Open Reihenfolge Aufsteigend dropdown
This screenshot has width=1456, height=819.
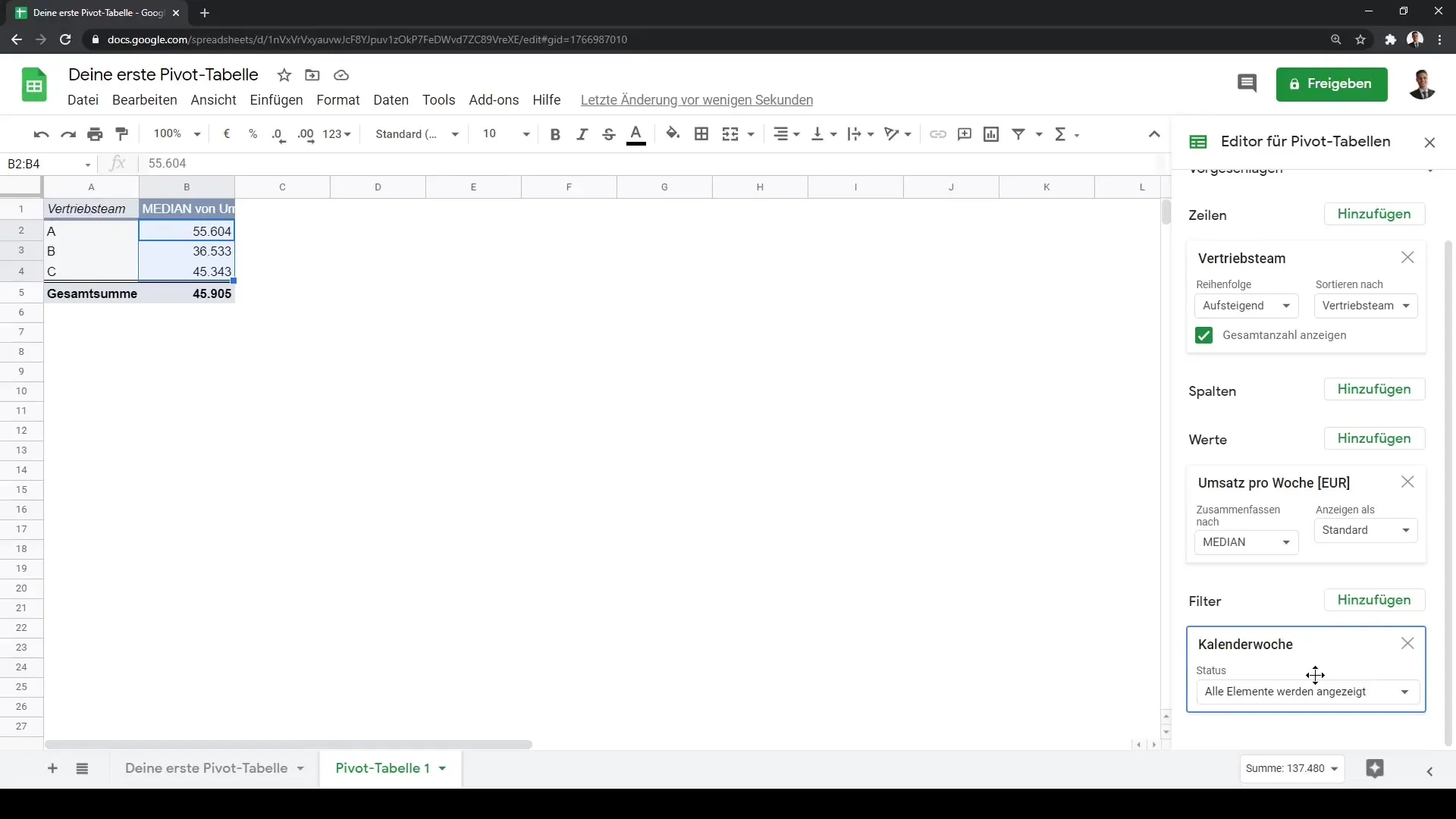1246,306
